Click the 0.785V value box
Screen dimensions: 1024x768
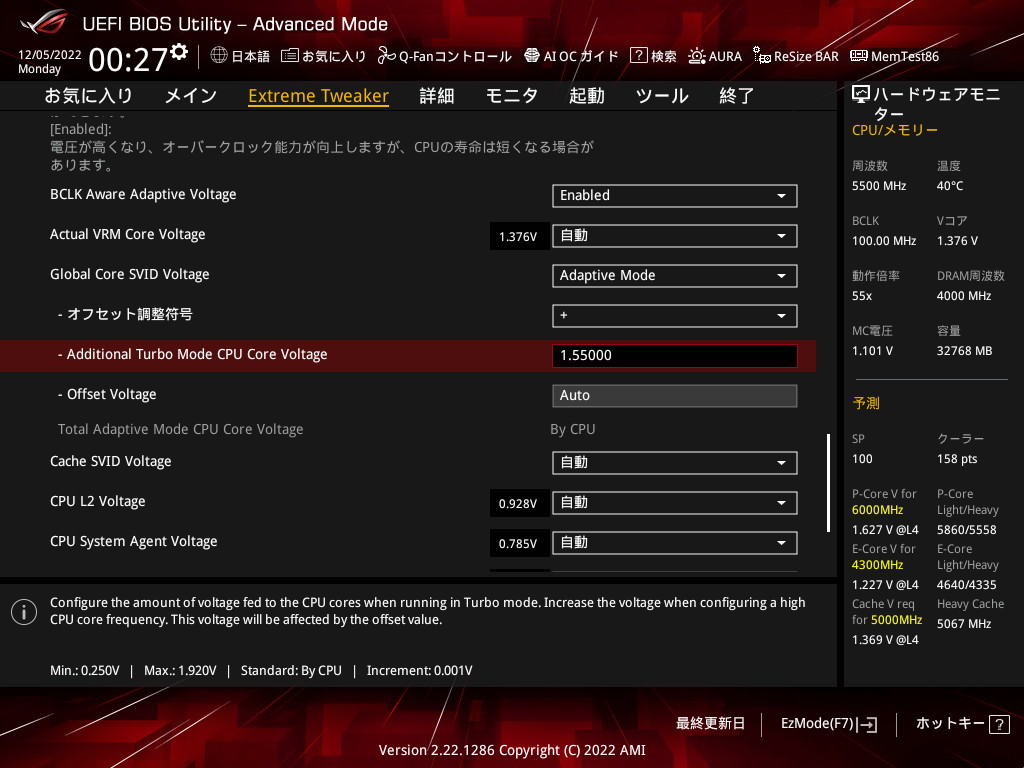pyautogui.click(x=519, y=543)
